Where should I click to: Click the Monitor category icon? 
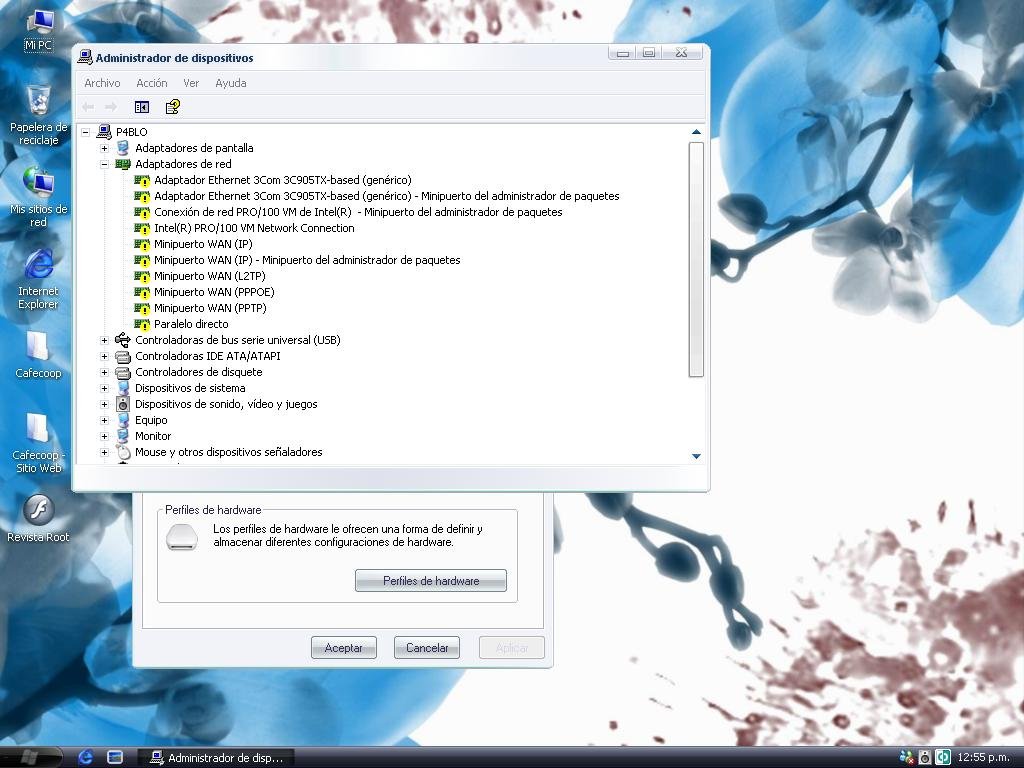(x=123, y=436)
